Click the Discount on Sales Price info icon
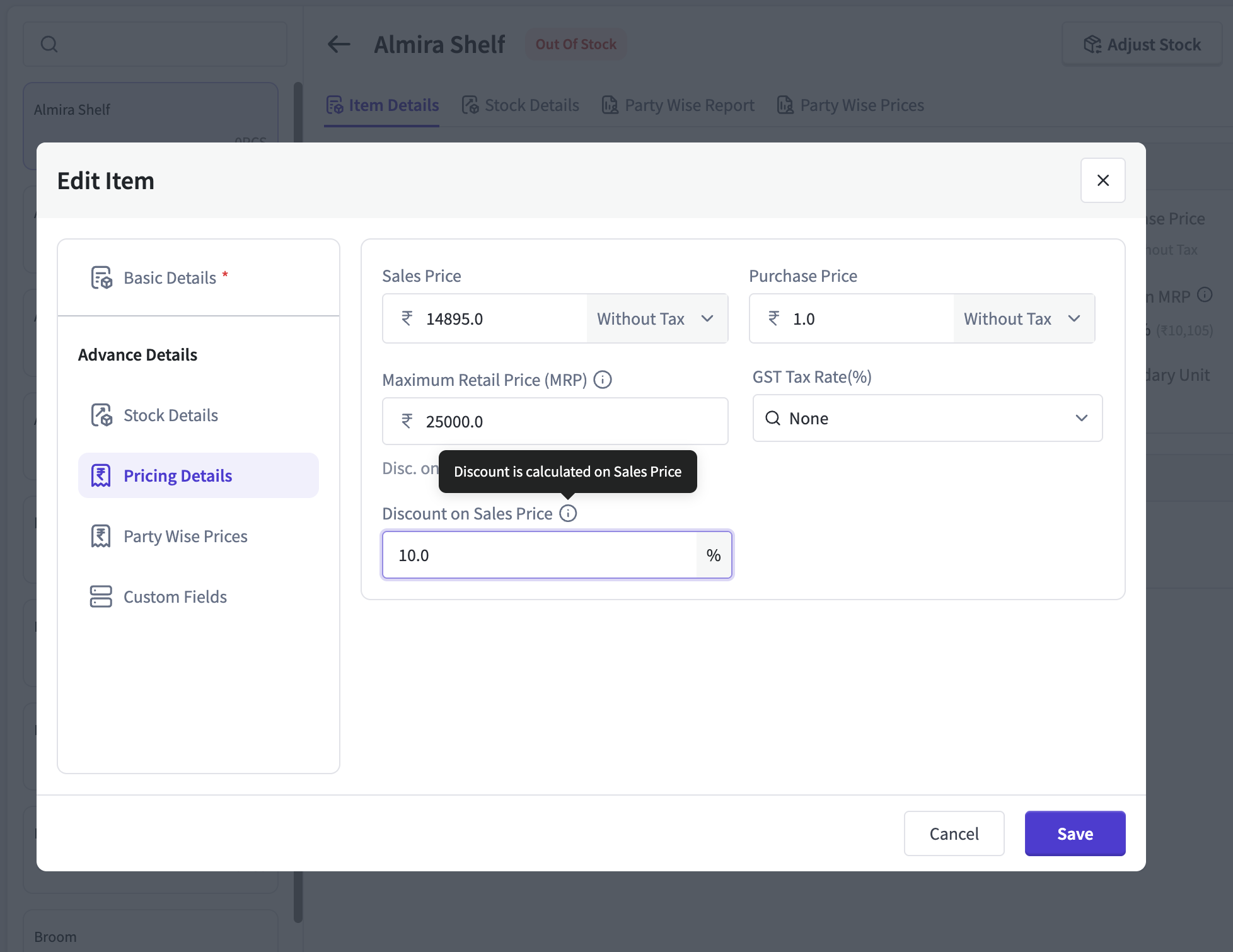This screenshot has width=1233, height=952. tap(568, 513)
